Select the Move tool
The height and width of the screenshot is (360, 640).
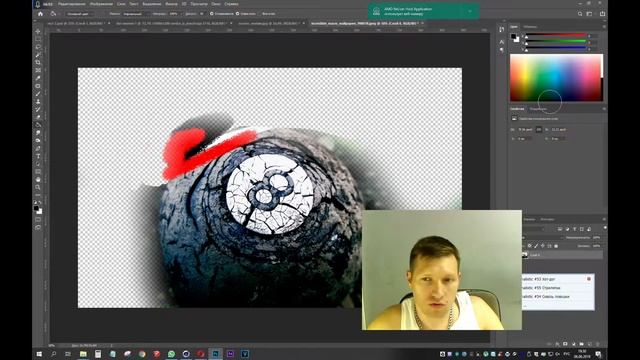[x=38, y=31]
